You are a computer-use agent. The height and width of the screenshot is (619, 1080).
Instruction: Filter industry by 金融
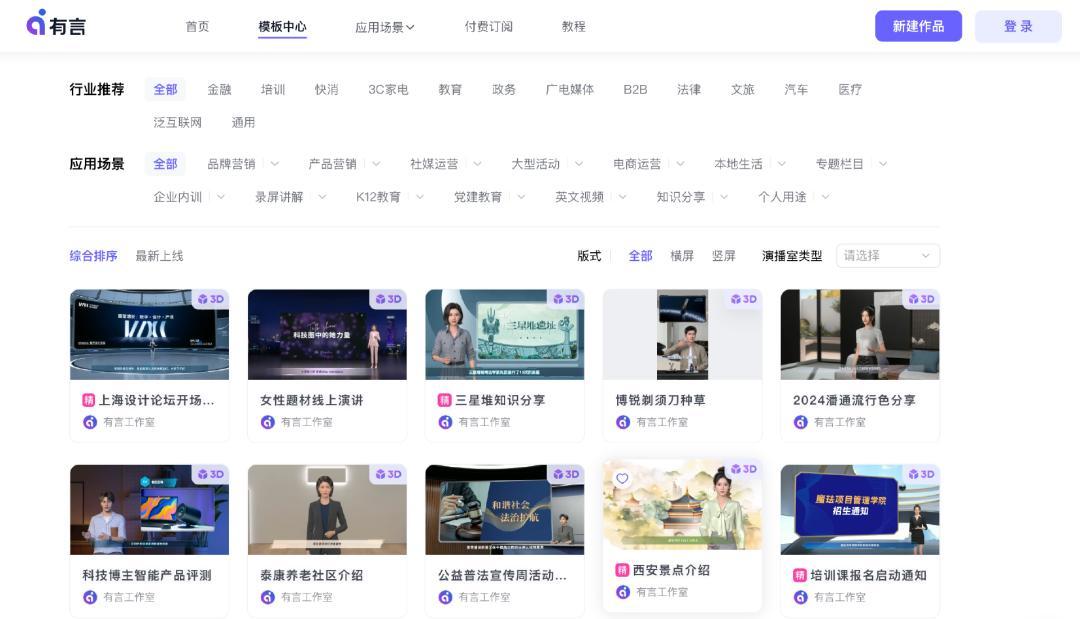(220, 90)
